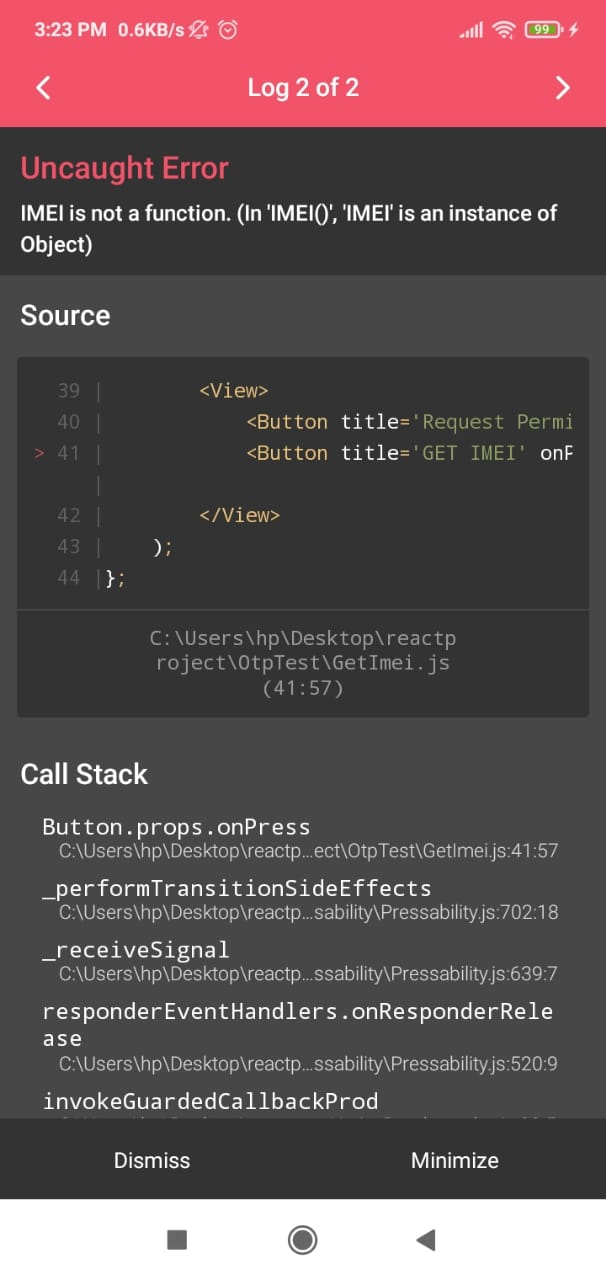Open invokeGuardedCallbackProd stack frame
This screenshot has height=1280, width=606.
pyautogui.click(x=210, y=1101)
